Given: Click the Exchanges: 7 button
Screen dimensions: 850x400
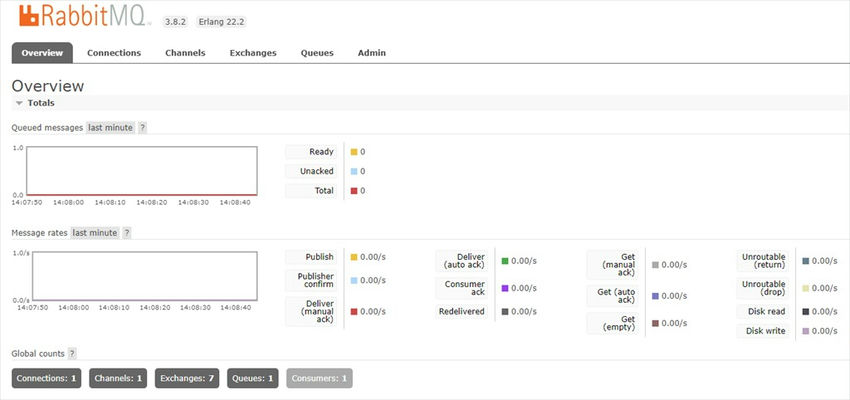Looking at the screenshot, I should [x=187, y=378].
